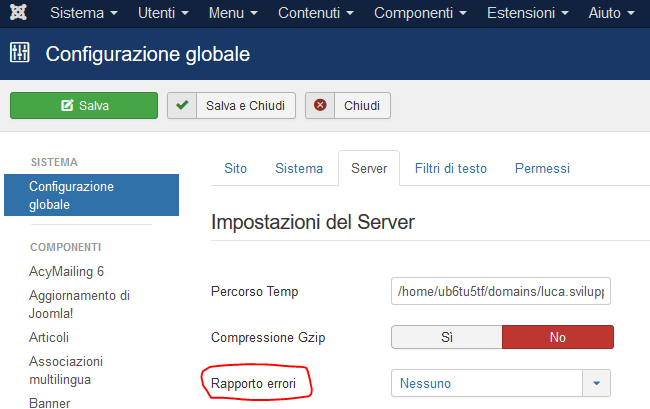Switch to the Filtri di testo tab

[x=451, y=168]
